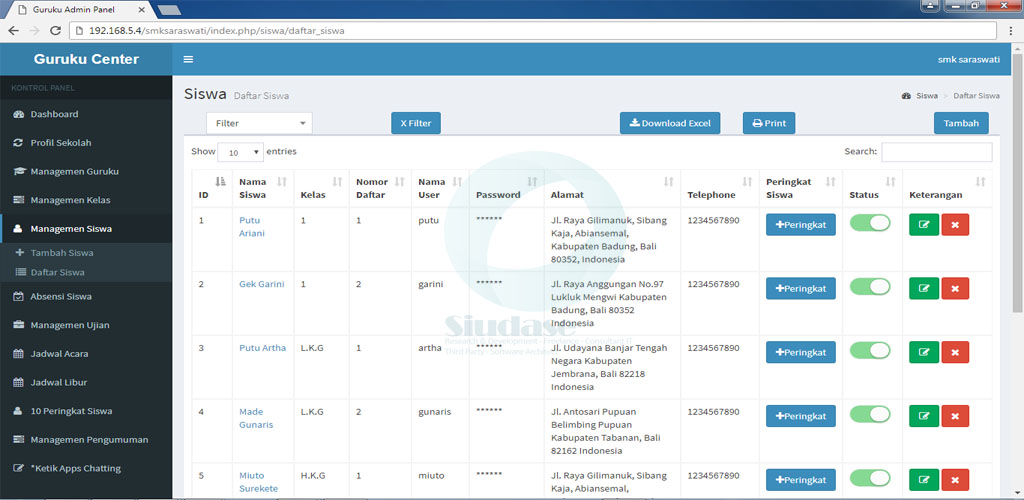Toggle status switch for Putu Ariani
Screen dimensions: 1024x500
tap(869, 223)
